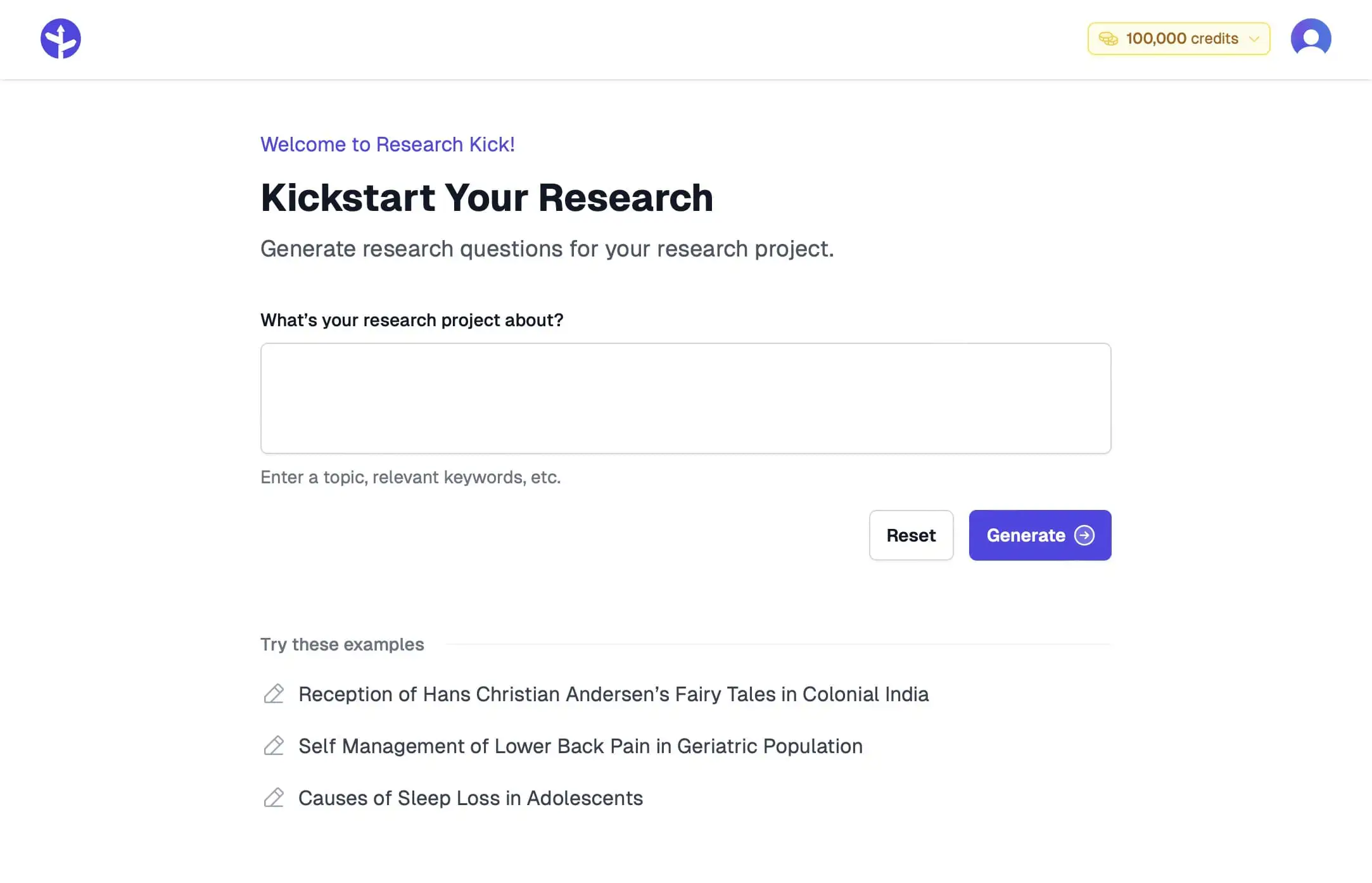Click the coins icon beside credits
1372x883 pixels.
coord(1108,39)
